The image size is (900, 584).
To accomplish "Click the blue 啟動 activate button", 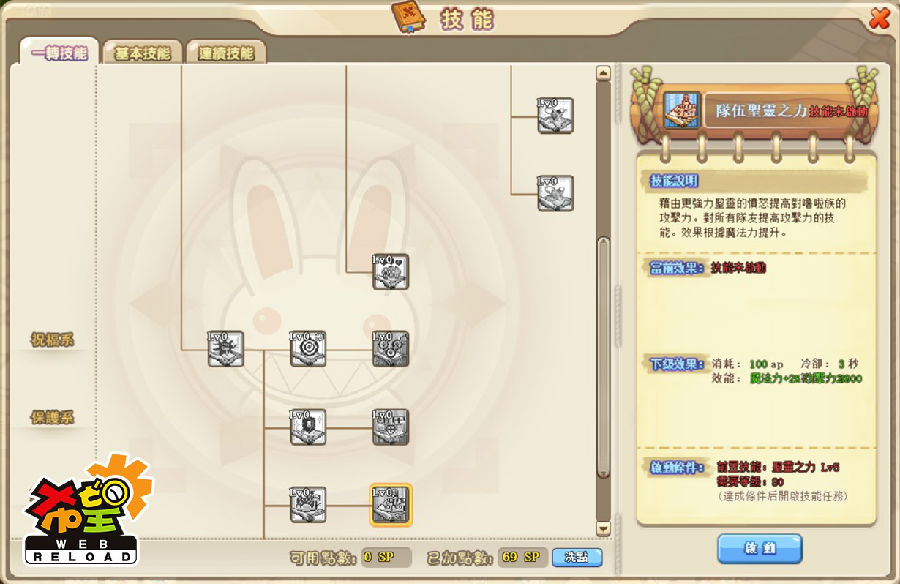I will (x=760, y=548).
